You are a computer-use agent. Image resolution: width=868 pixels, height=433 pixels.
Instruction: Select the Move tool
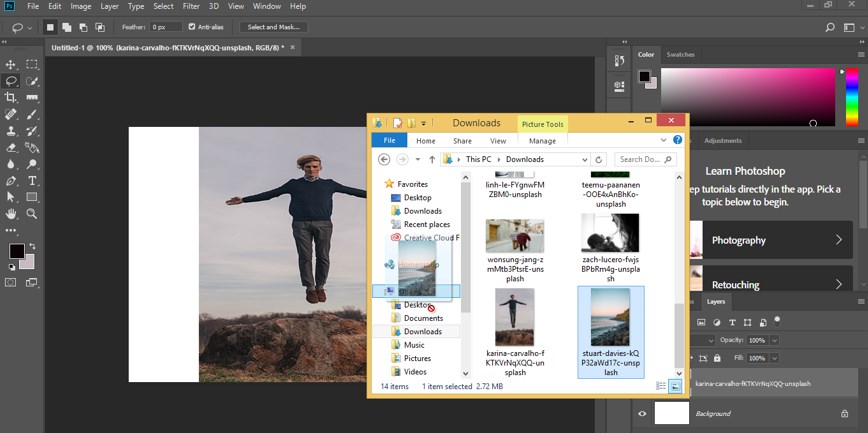pos(11,64)
